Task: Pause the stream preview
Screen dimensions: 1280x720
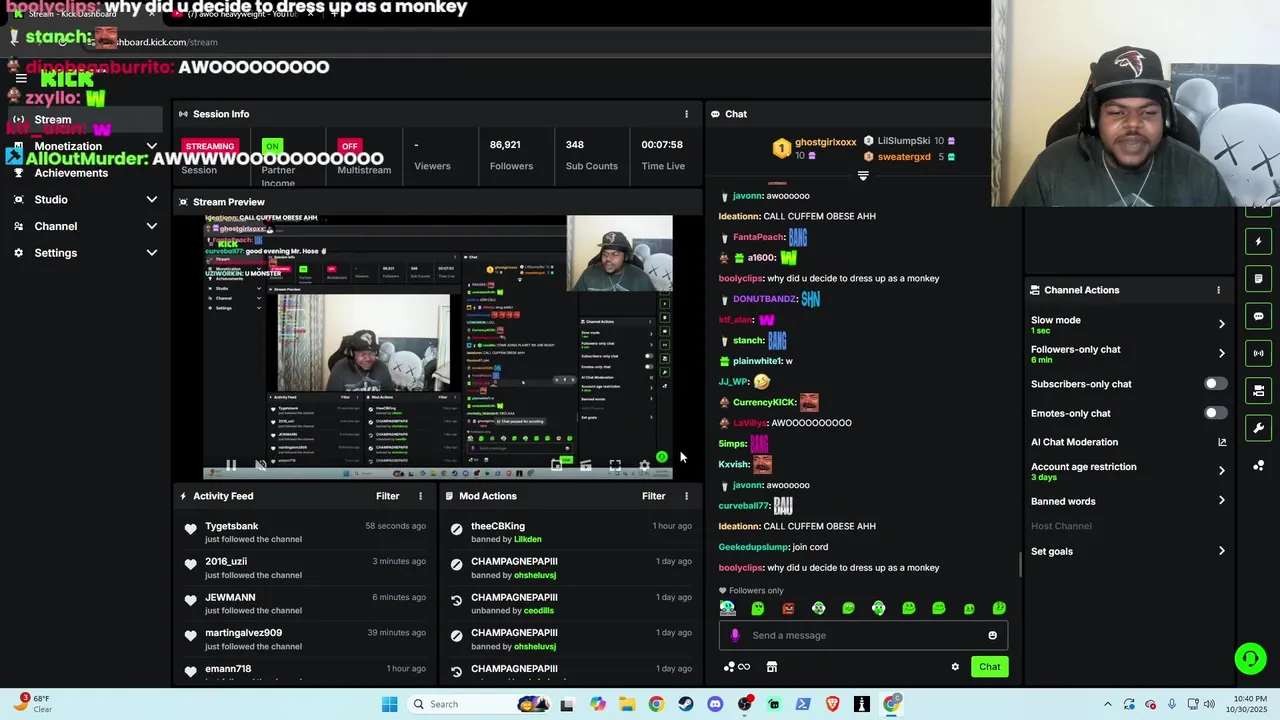Action: tap(231, 465)
